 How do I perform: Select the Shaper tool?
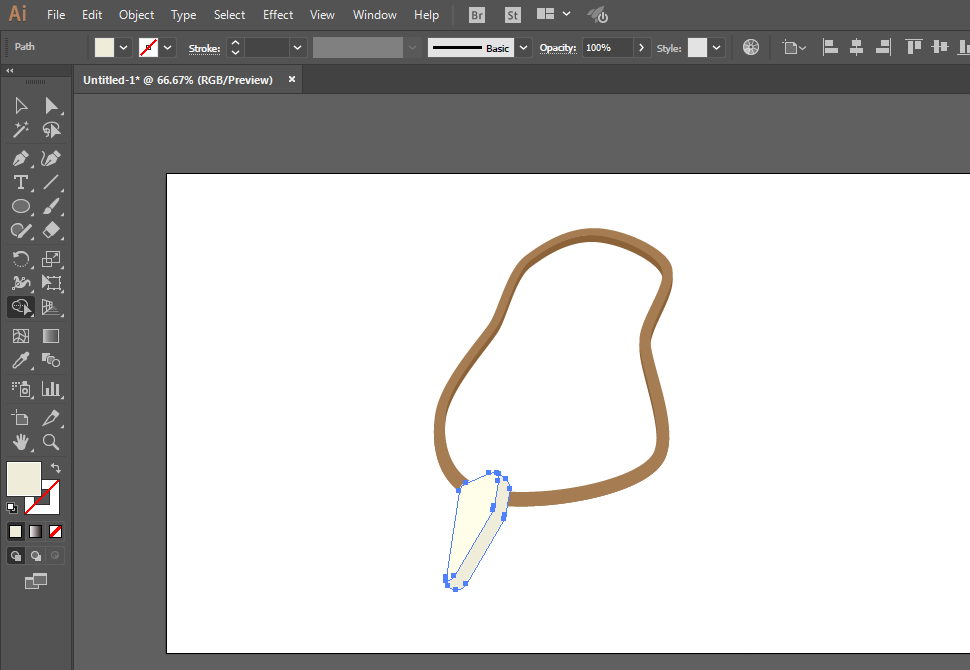pyautogui.click(x=21, y=230)
